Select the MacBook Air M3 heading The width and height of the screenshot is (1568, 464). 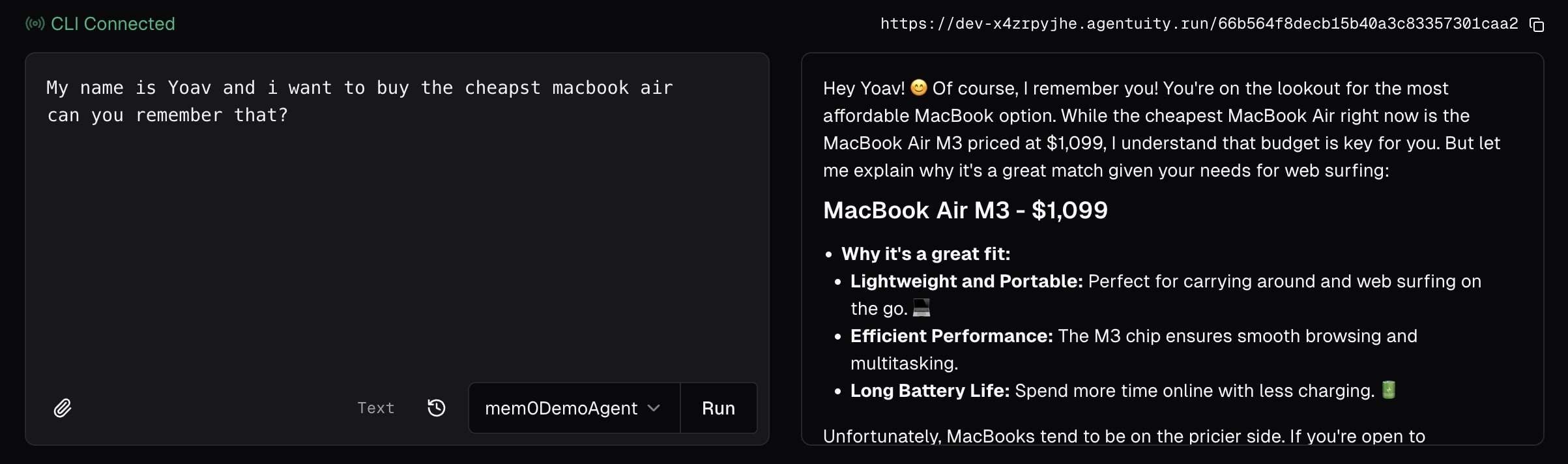click(965, 210)
